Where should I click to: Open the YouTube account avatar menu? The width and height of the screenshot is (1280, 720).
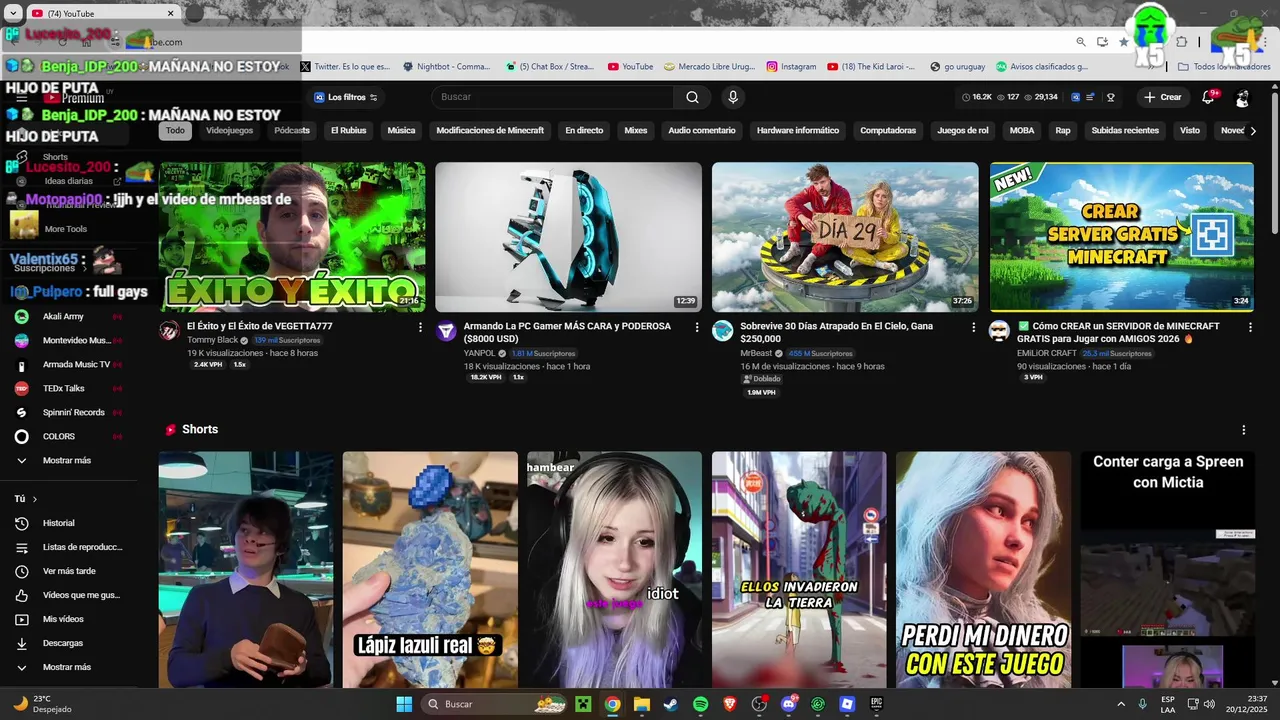coord(1242,97)
